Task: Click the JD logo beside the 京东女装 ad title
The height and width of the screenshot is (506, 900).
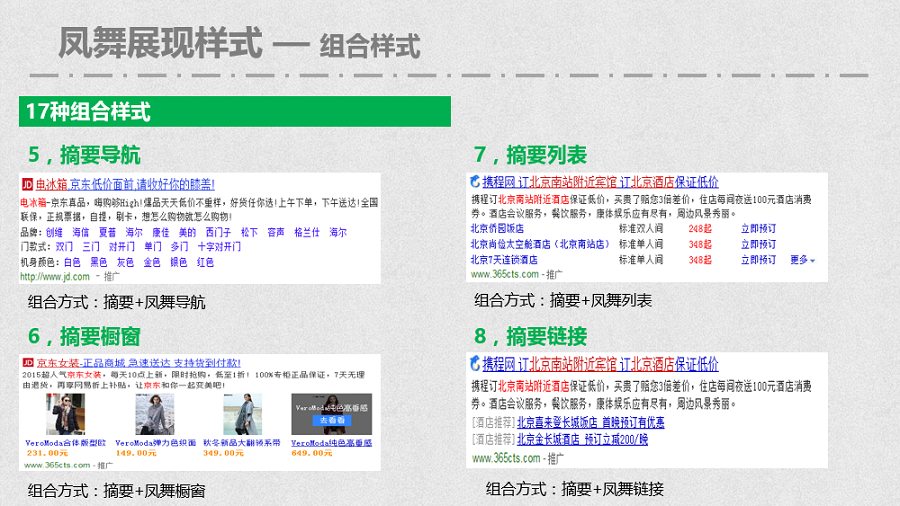Action: click(27, 362)
